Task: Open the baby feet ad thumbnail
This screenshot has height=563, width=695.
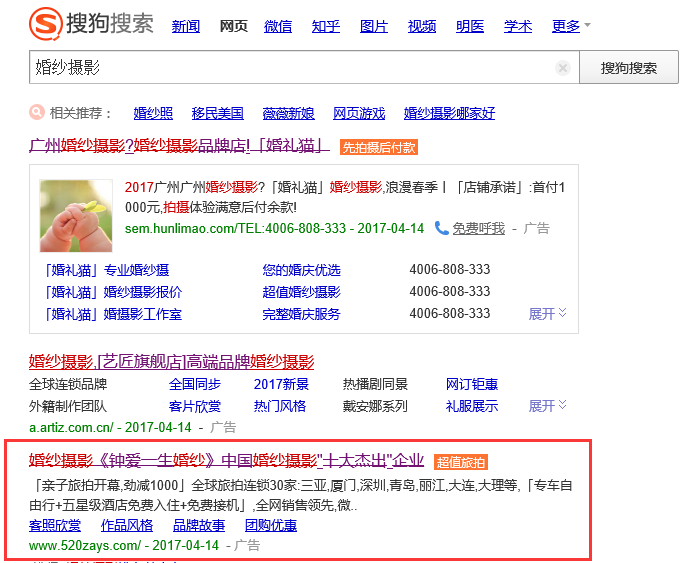Action: pyautogui.click(x=76, y=216)
